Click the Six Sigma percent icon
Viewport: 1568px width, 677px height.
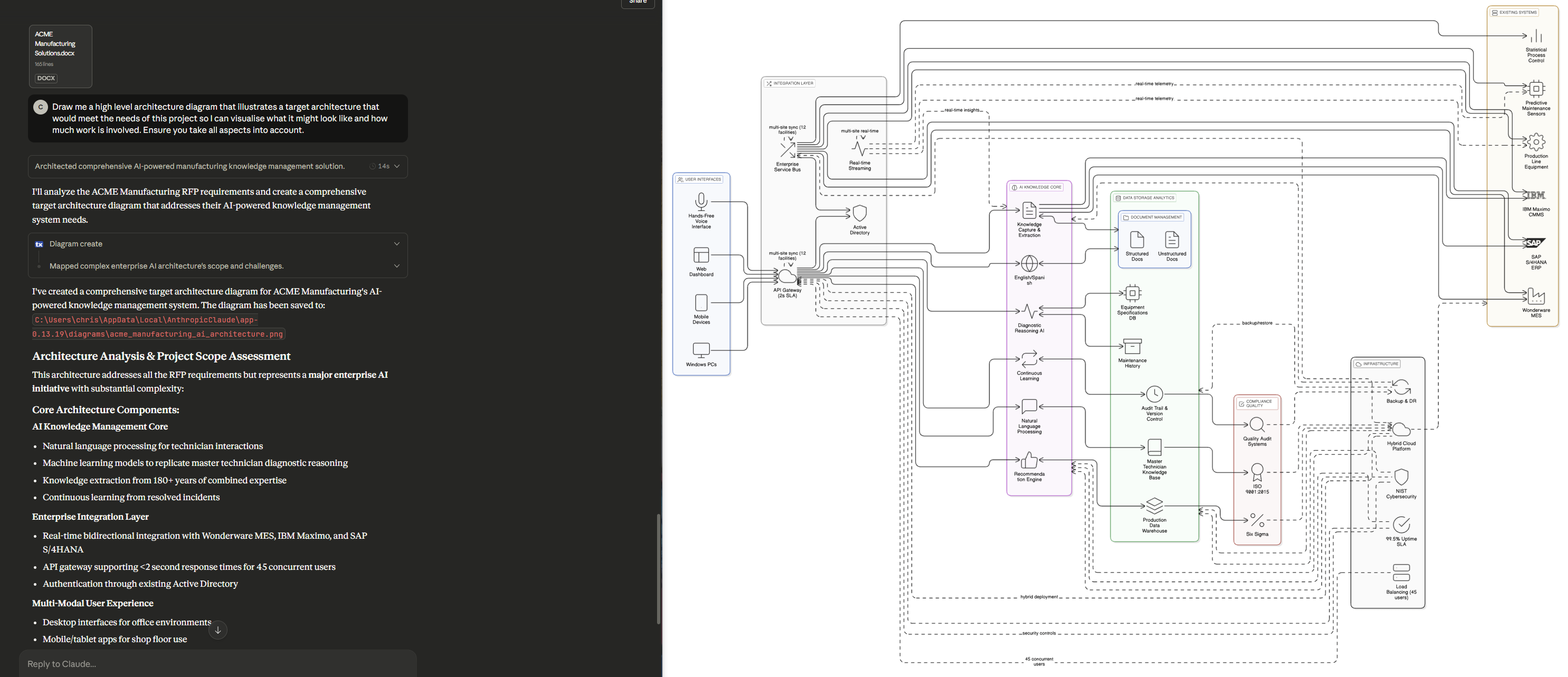[1257, 520]
